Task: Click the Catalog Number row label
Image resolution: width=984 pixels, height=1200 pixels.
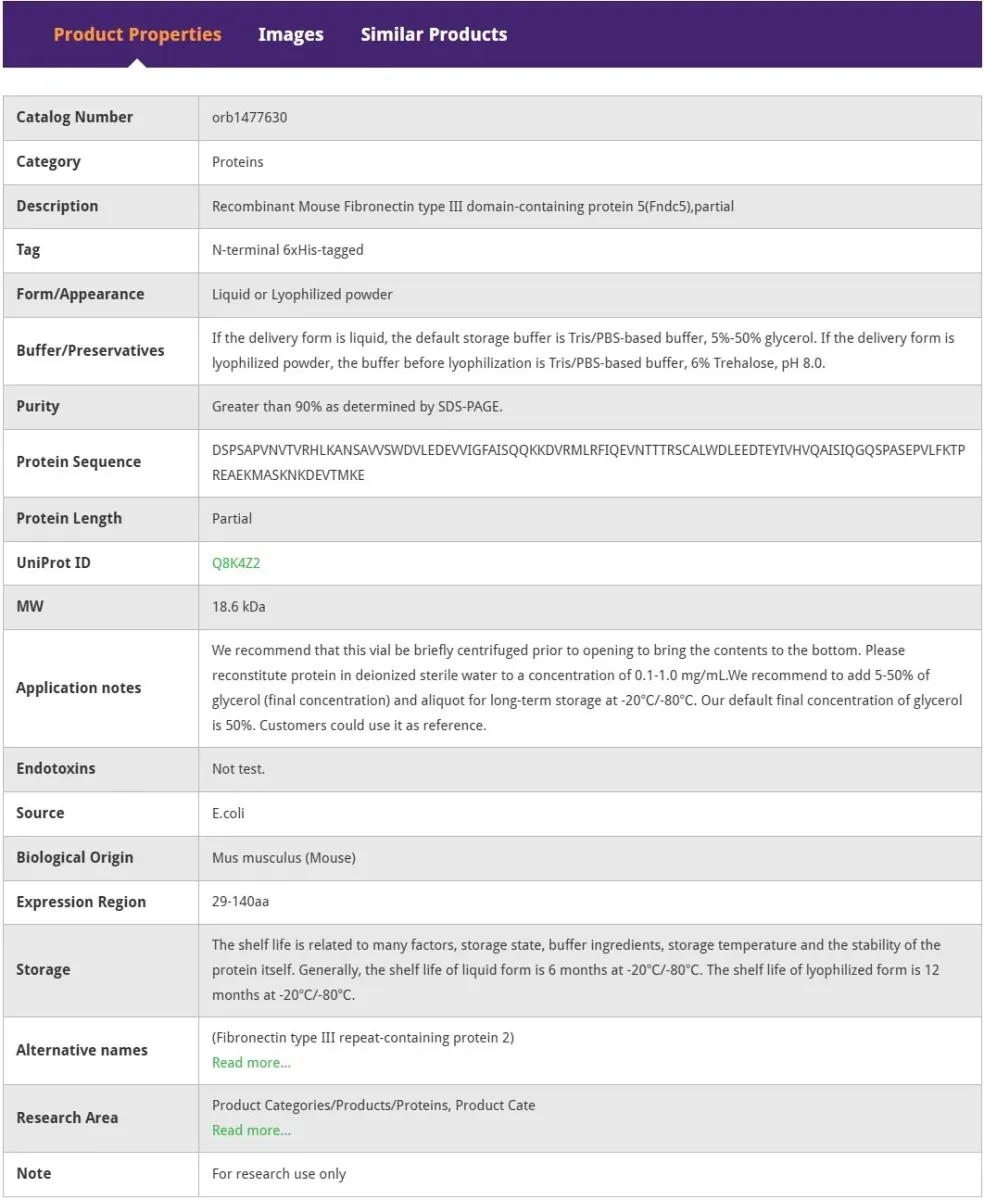Action: (74, 117)
